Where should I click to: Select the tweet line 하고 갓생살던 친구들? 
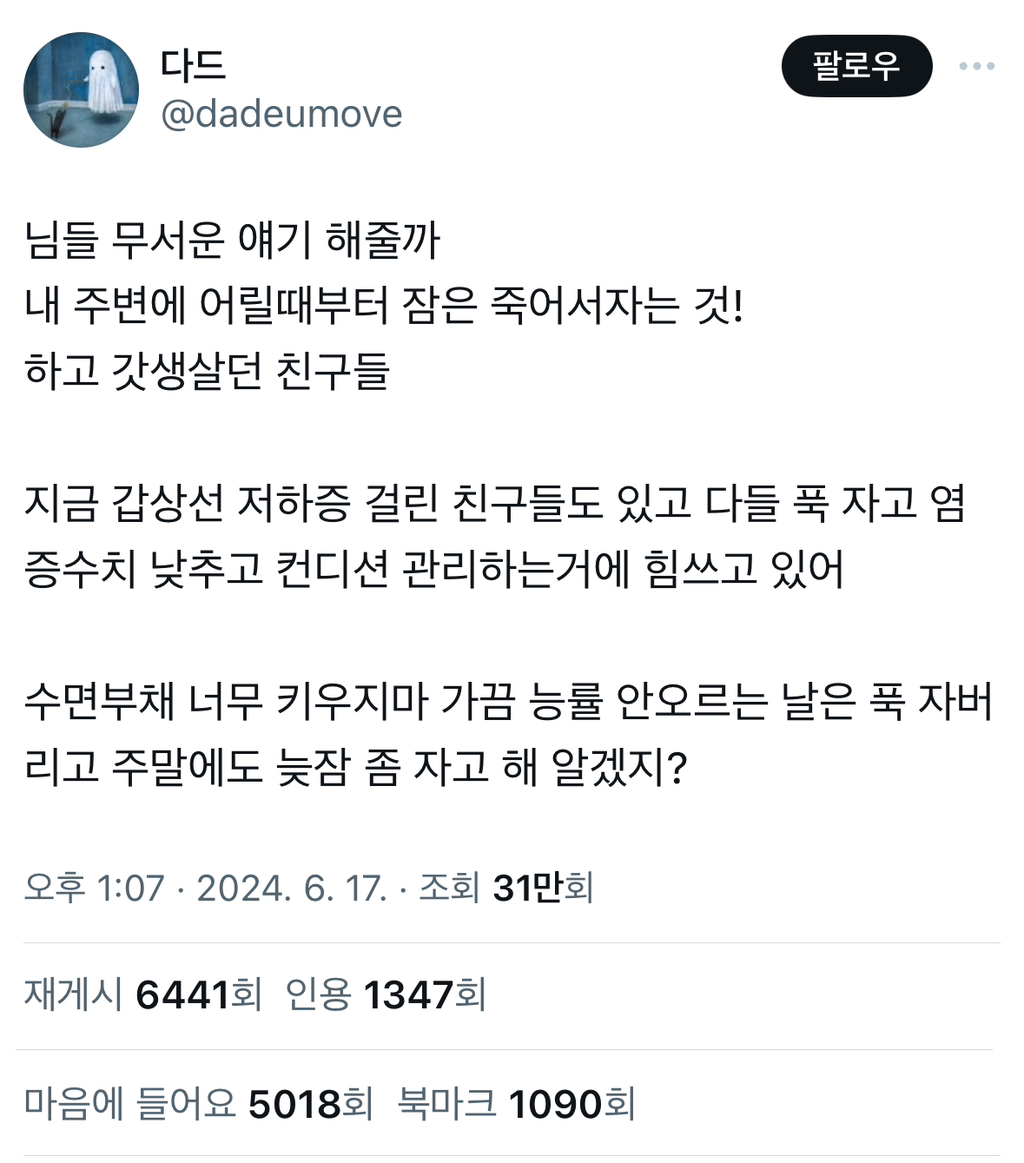pos(207,371)
